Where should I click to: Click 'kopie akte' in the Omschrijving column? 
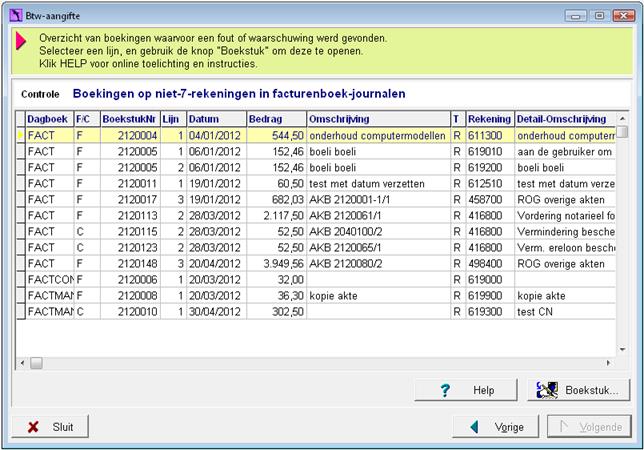tap(333, 296)
